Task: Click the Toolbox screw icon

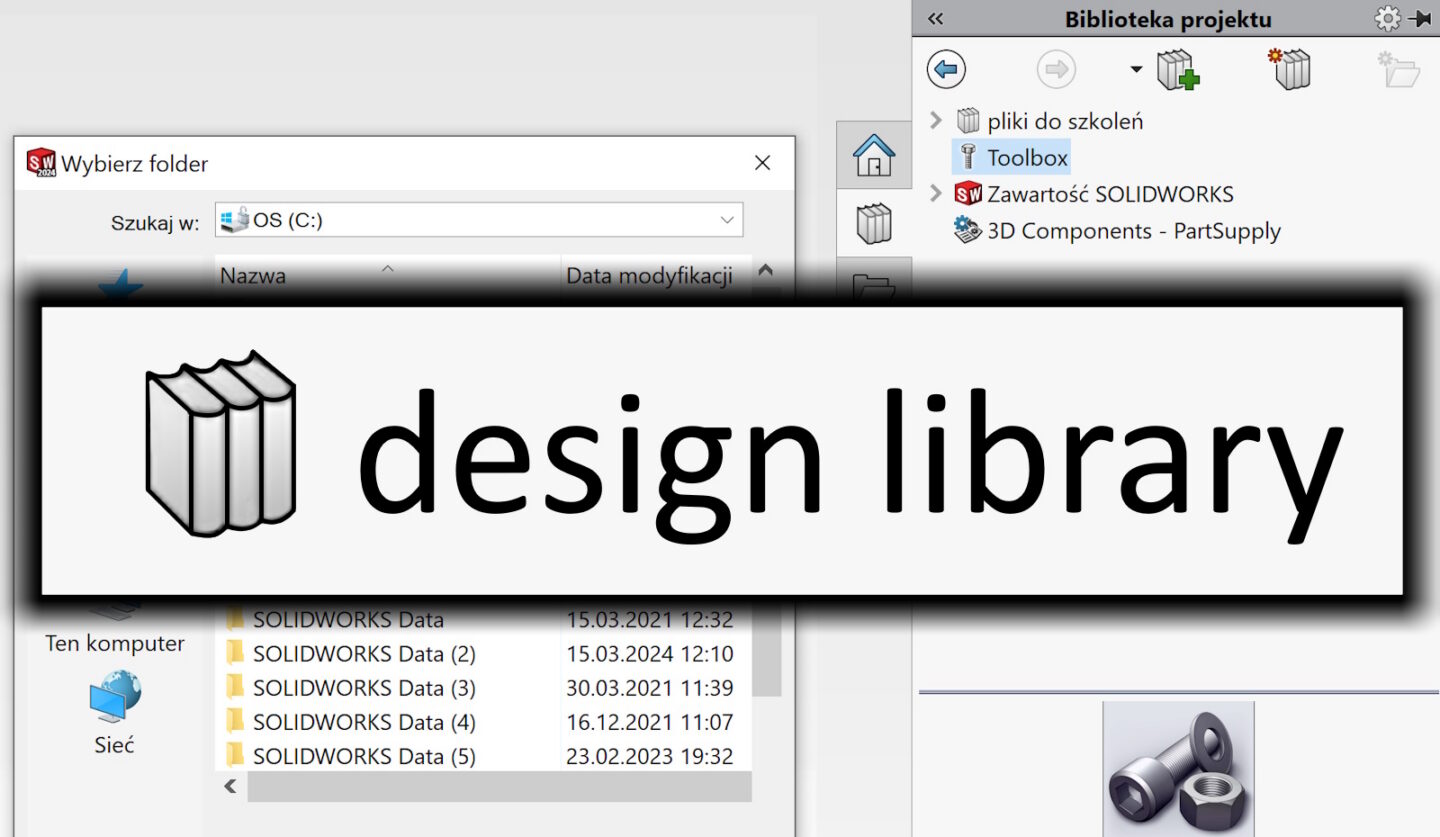Action: click(968, 157)
